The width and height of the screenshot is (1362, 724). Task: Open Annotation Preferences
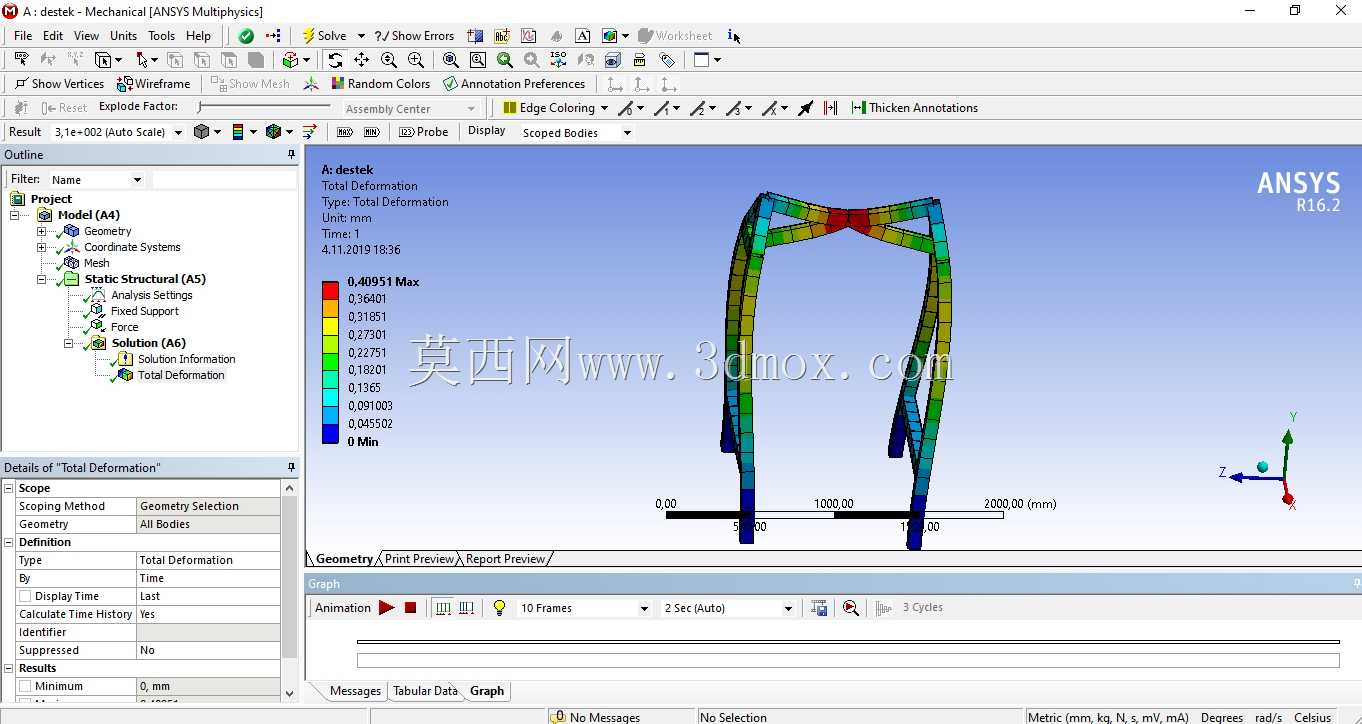(514, 84)
